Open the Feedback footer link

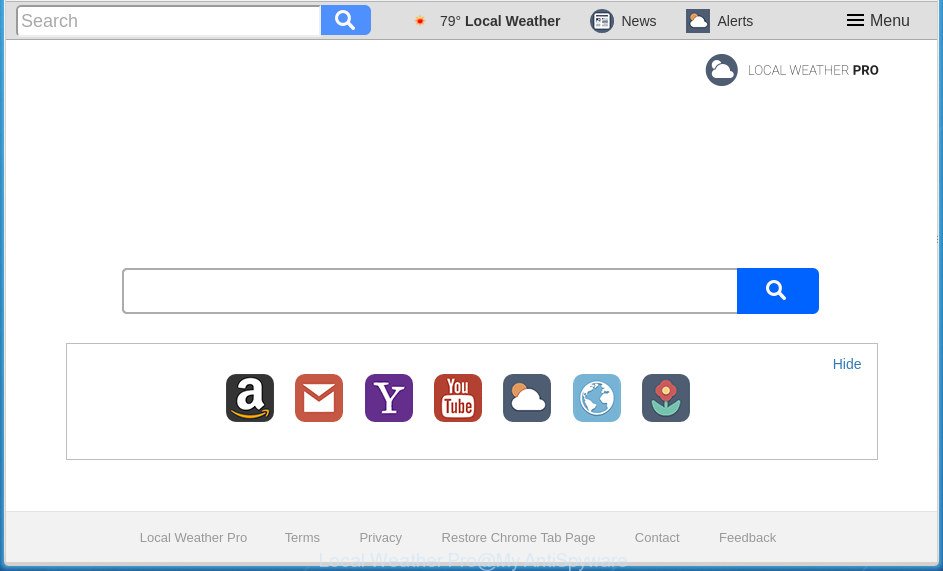(748, 537)
